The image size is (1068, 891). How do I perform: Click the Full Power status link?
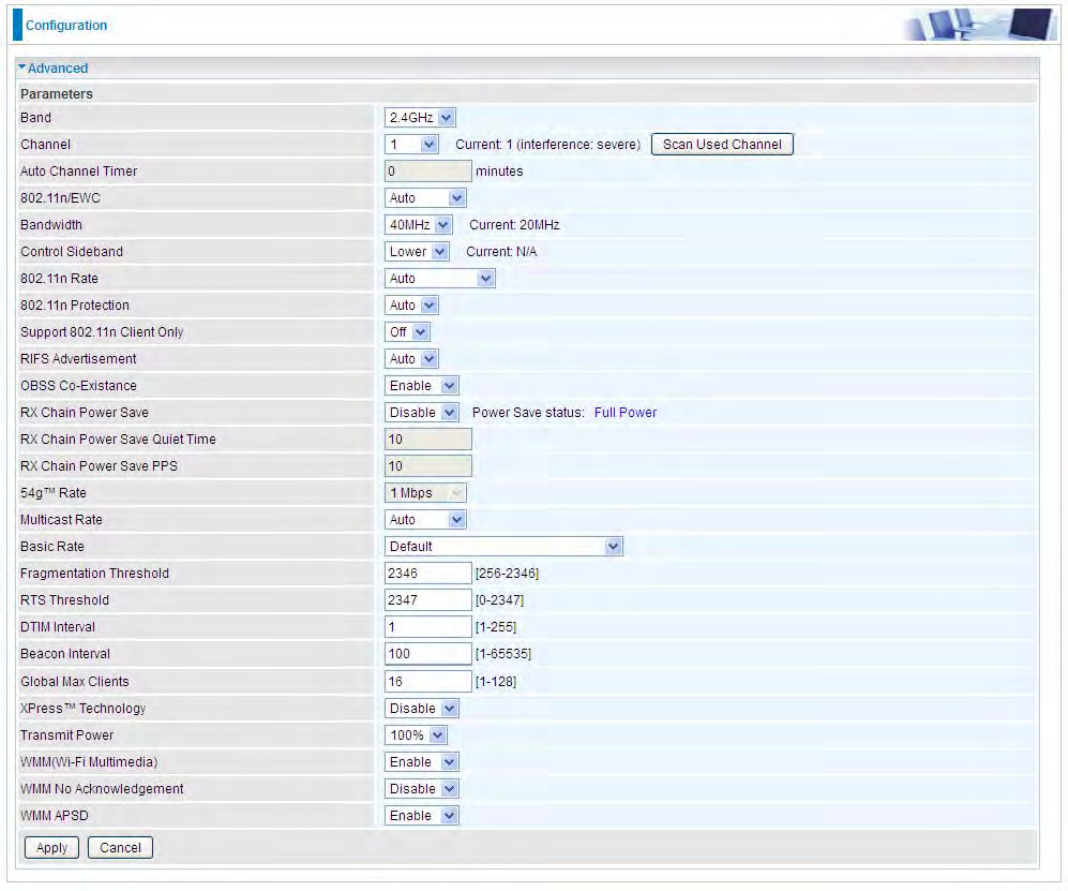[625, 413]
